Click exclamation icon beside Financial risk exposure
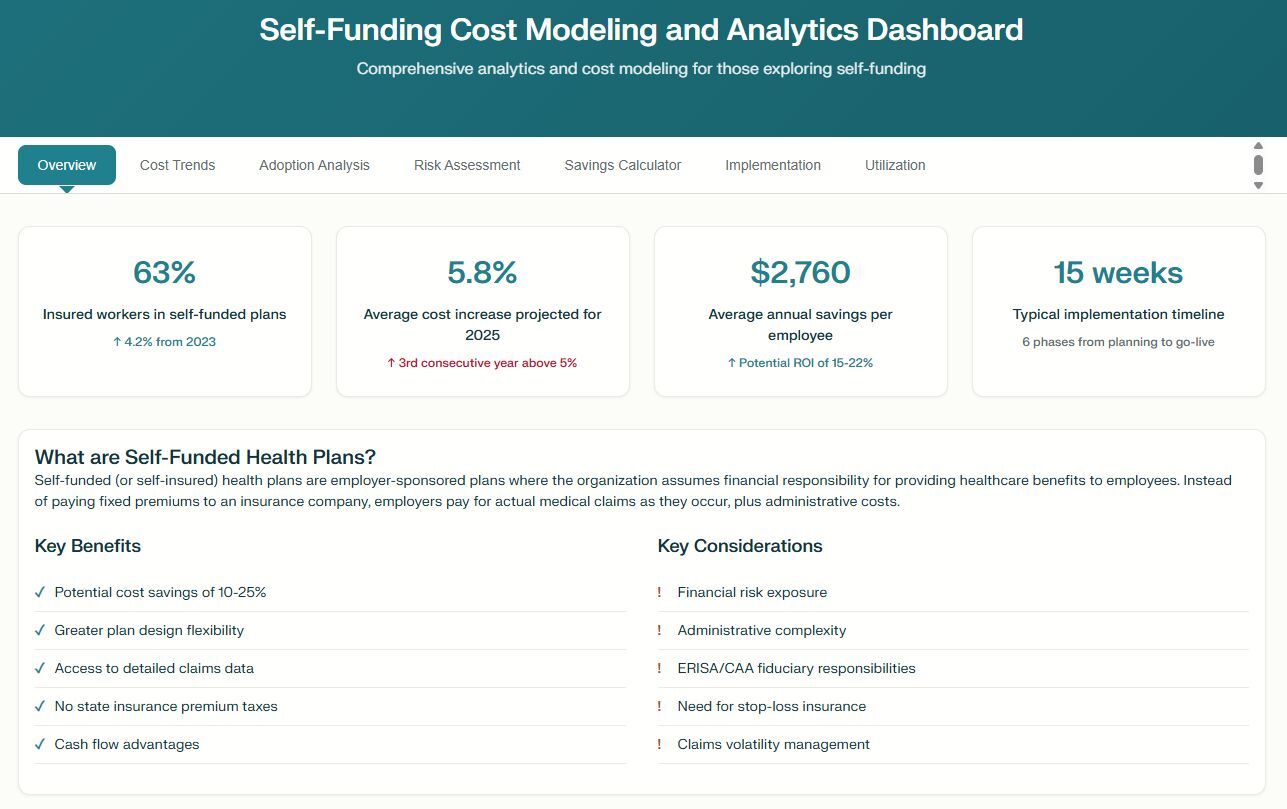This screenshot has width=1287, height=809. (x=660, y=592)
